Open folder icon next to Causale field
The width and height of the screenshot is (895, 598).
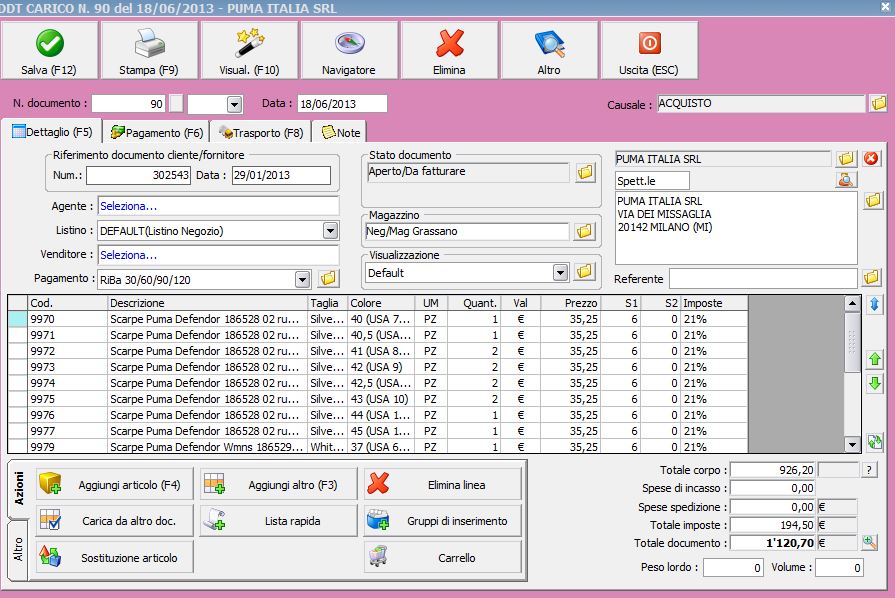[878, 103]
